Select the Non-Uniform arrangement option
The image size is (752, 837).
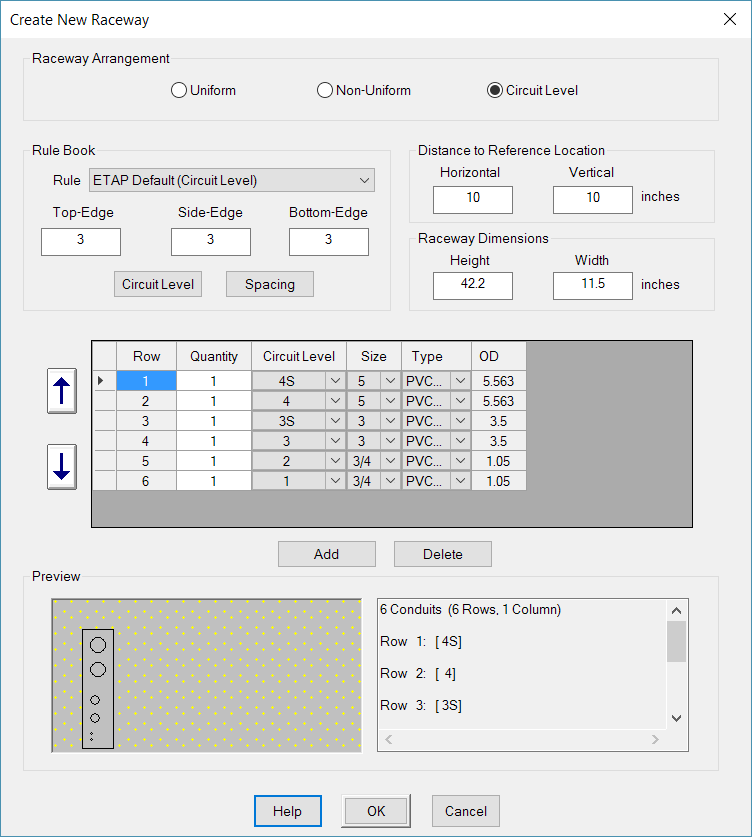click(x=325, y=91)
